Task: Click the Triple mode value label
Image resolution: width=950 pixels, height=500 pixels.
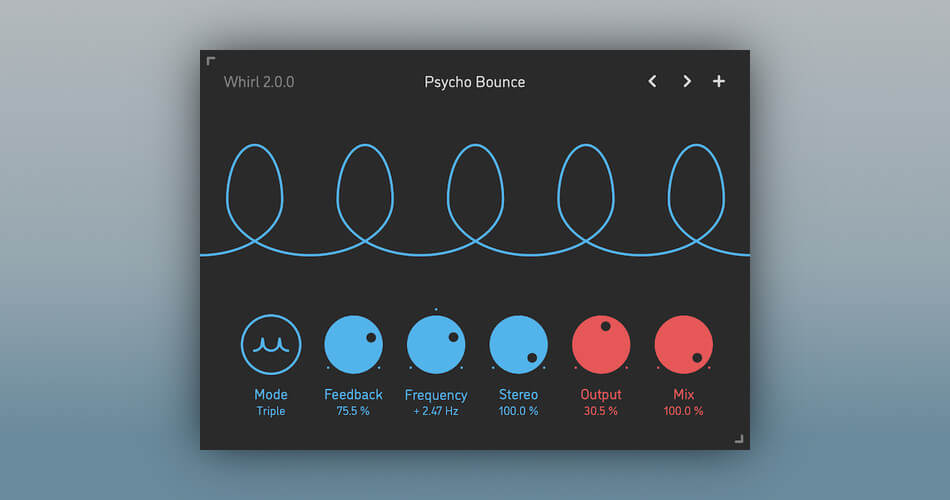Action: coord(271,411)
